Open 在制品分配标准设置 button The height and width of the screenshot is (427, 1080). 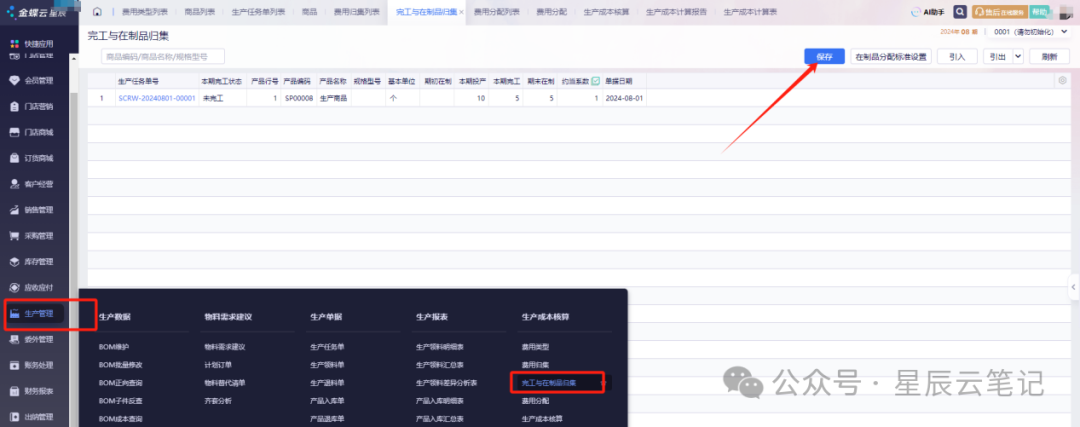pyautogui.click(x=891, y=57)
